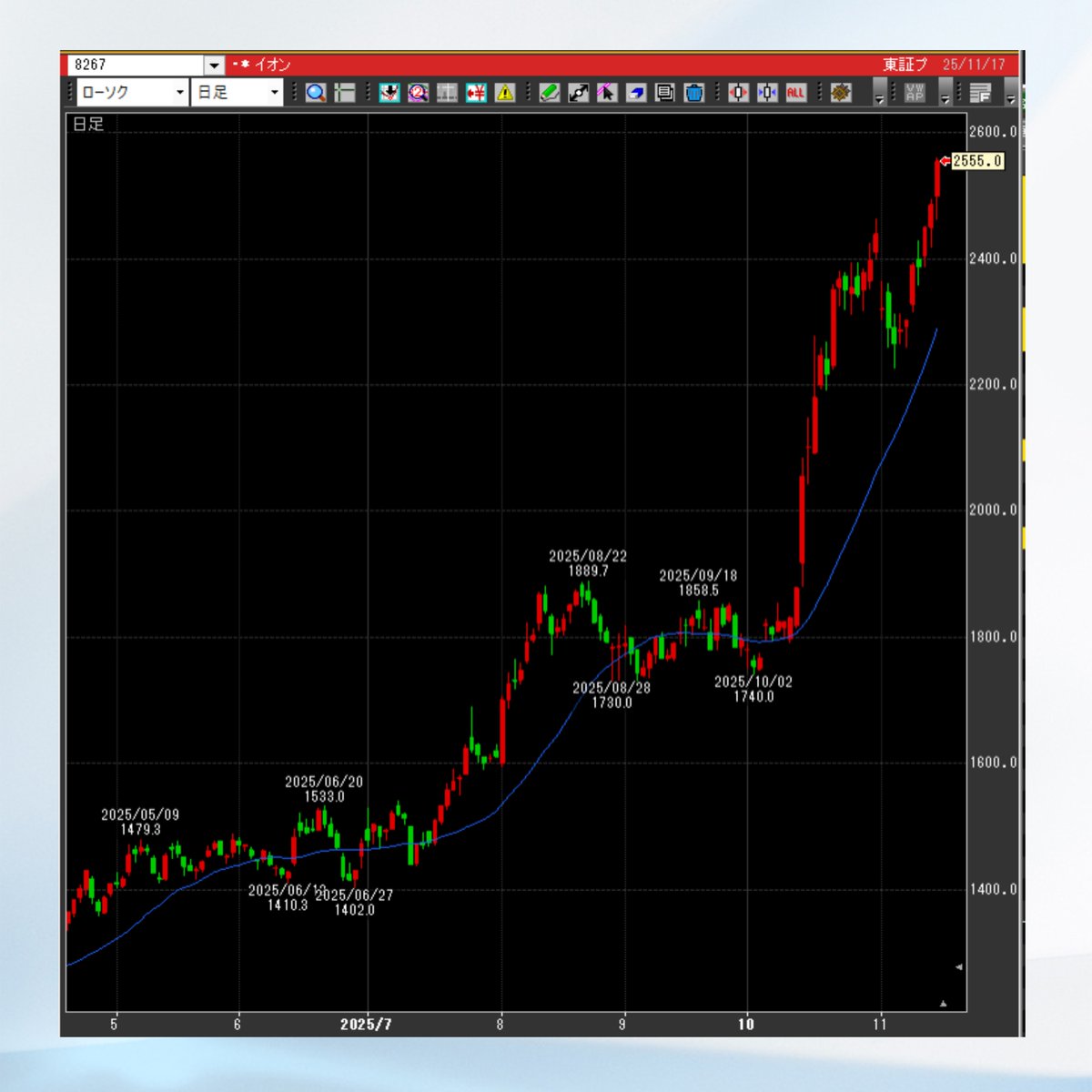The width and height of the screenshot is (1092, 1092).
Task: Open the brown gear chart settings icon
Action: [x=840, y=92]
